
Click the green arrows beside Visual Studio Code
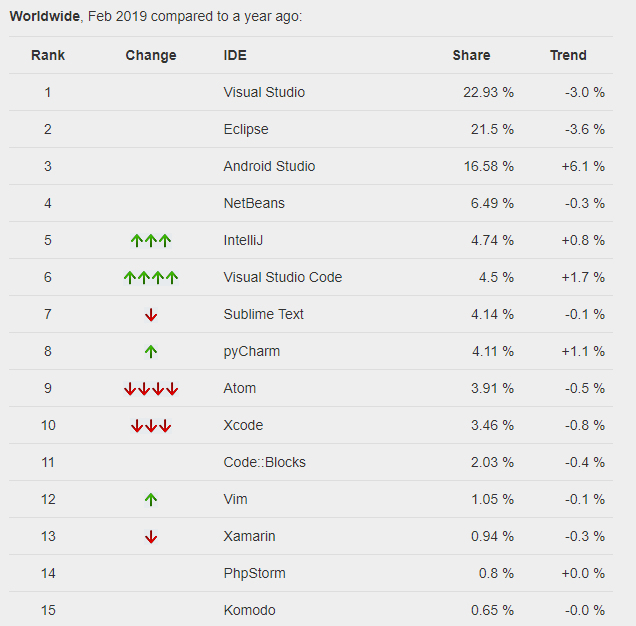point(151,277)
